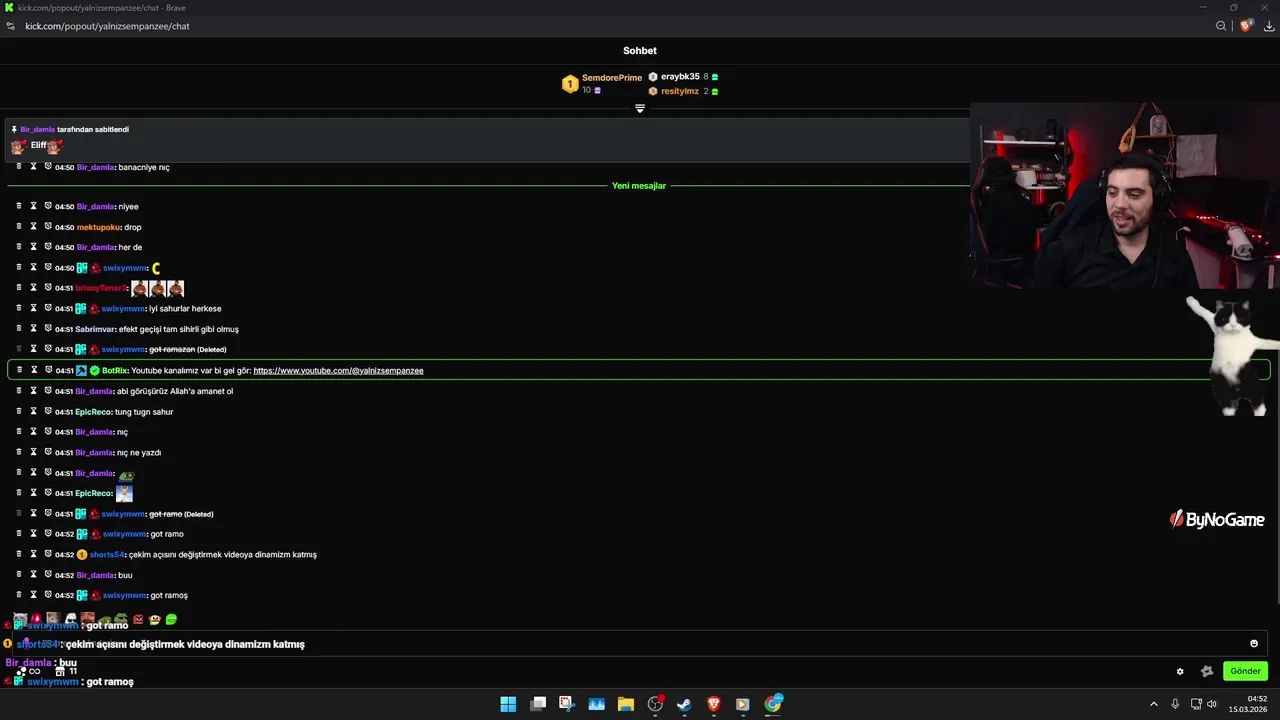Screen dimensions: 1280x720
Task: Click the address bar URL kick.com/popout
Action: (x=107, y=26)
